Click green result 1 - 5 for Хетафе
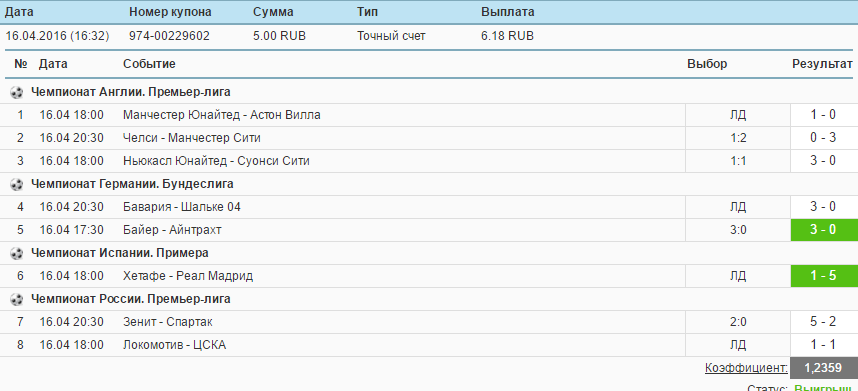Viewport: 858px width, 391px height. 824,276
